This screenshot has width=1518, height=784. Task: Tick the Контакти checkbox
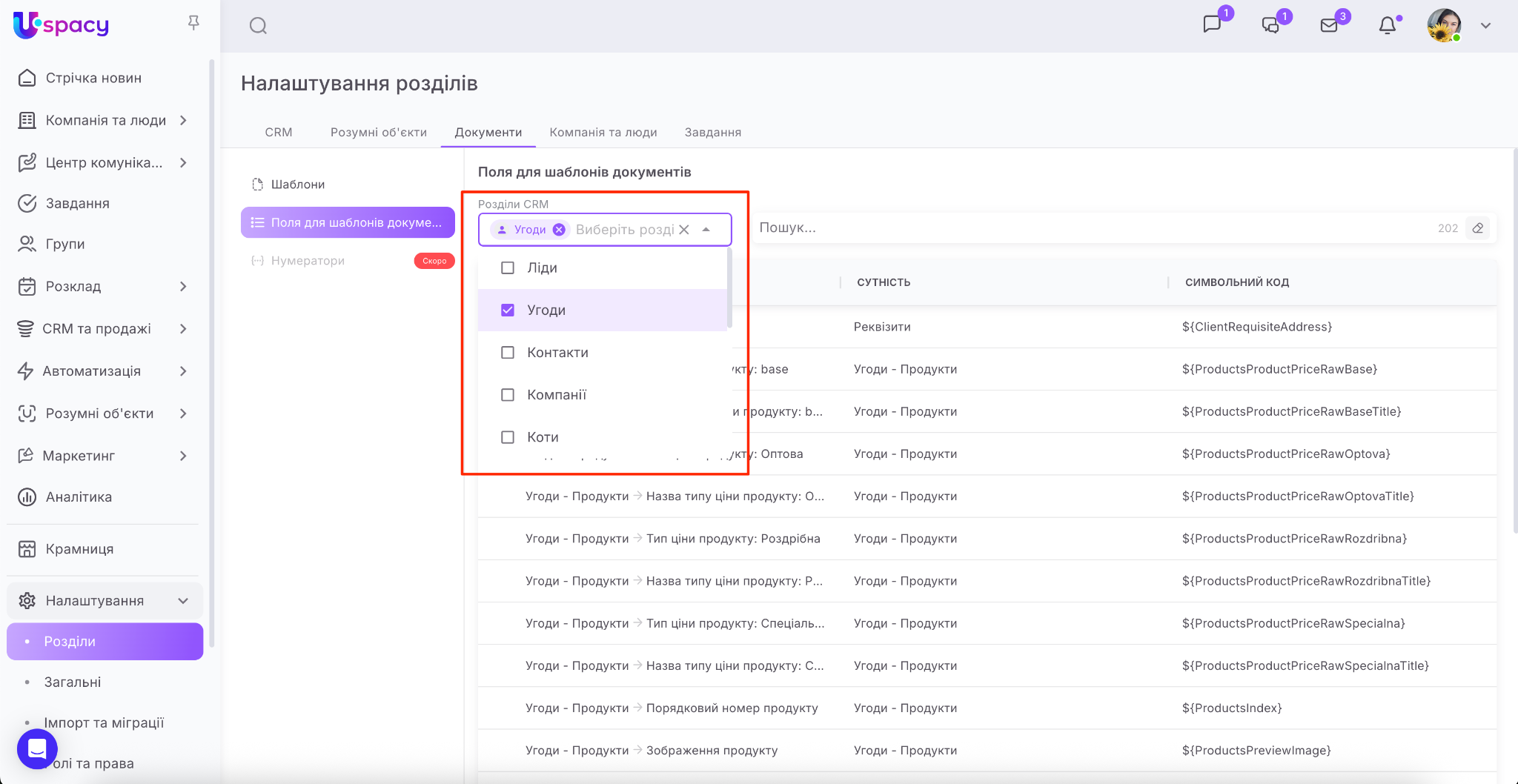click(508, 353)
